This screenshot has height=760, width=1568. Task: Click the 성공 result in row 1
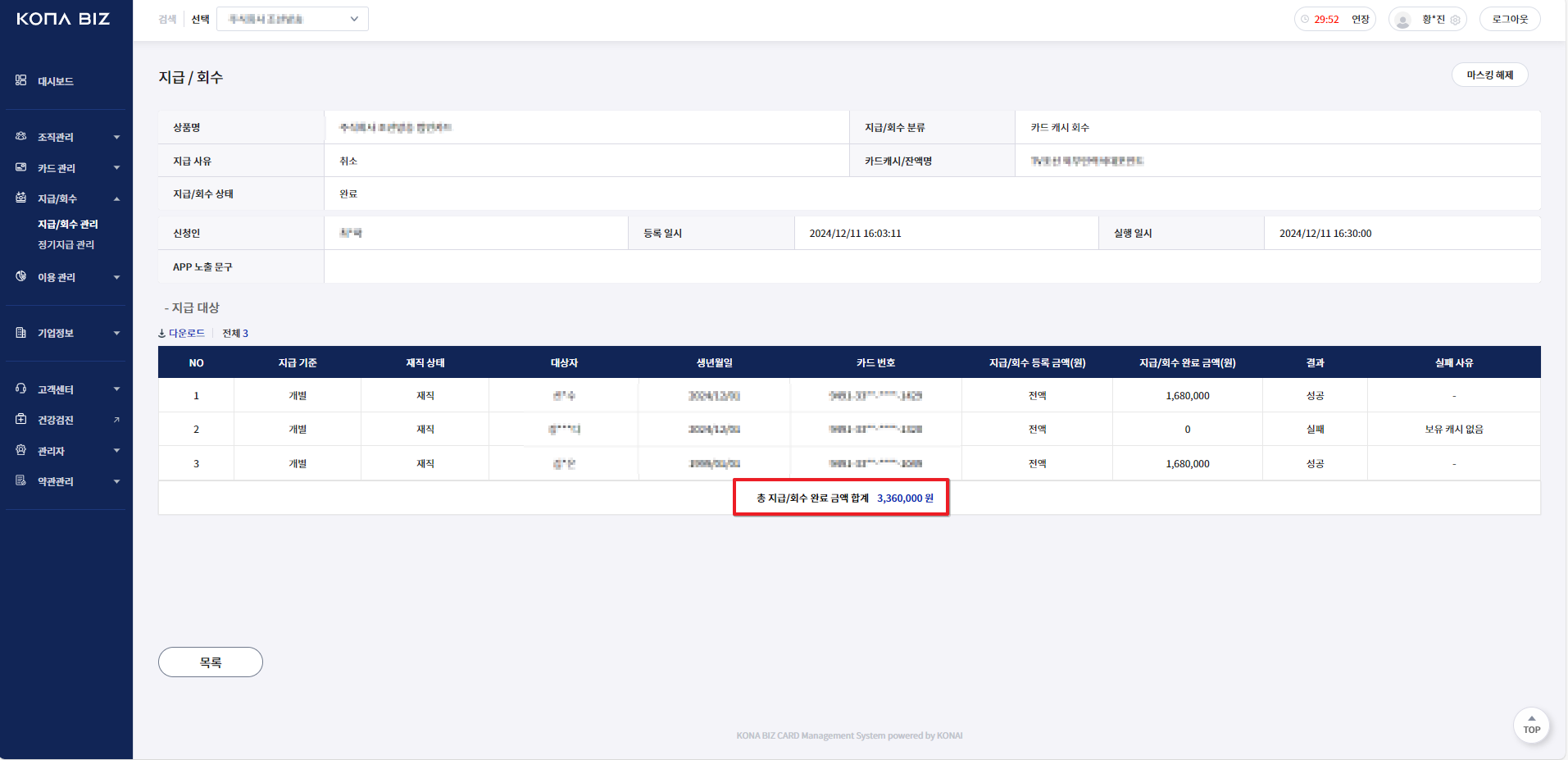click(x=1316, y=395)
